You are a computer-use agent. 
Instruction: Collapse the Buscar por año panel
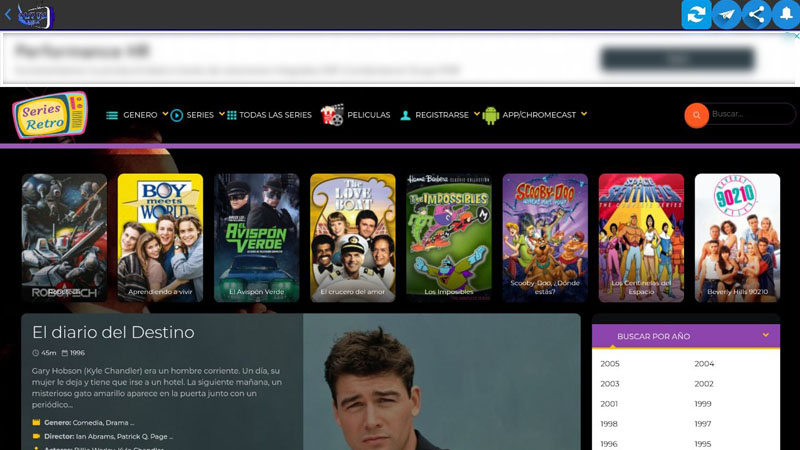(765, 335)
